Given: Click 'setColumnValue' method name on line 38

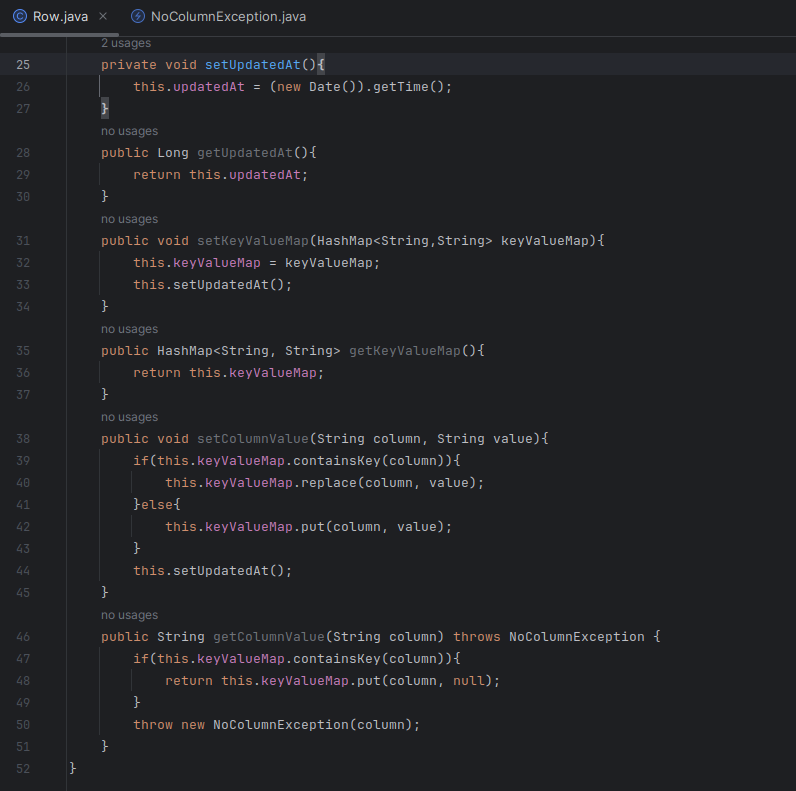Looking at the screenshot, I should (253, 439).
